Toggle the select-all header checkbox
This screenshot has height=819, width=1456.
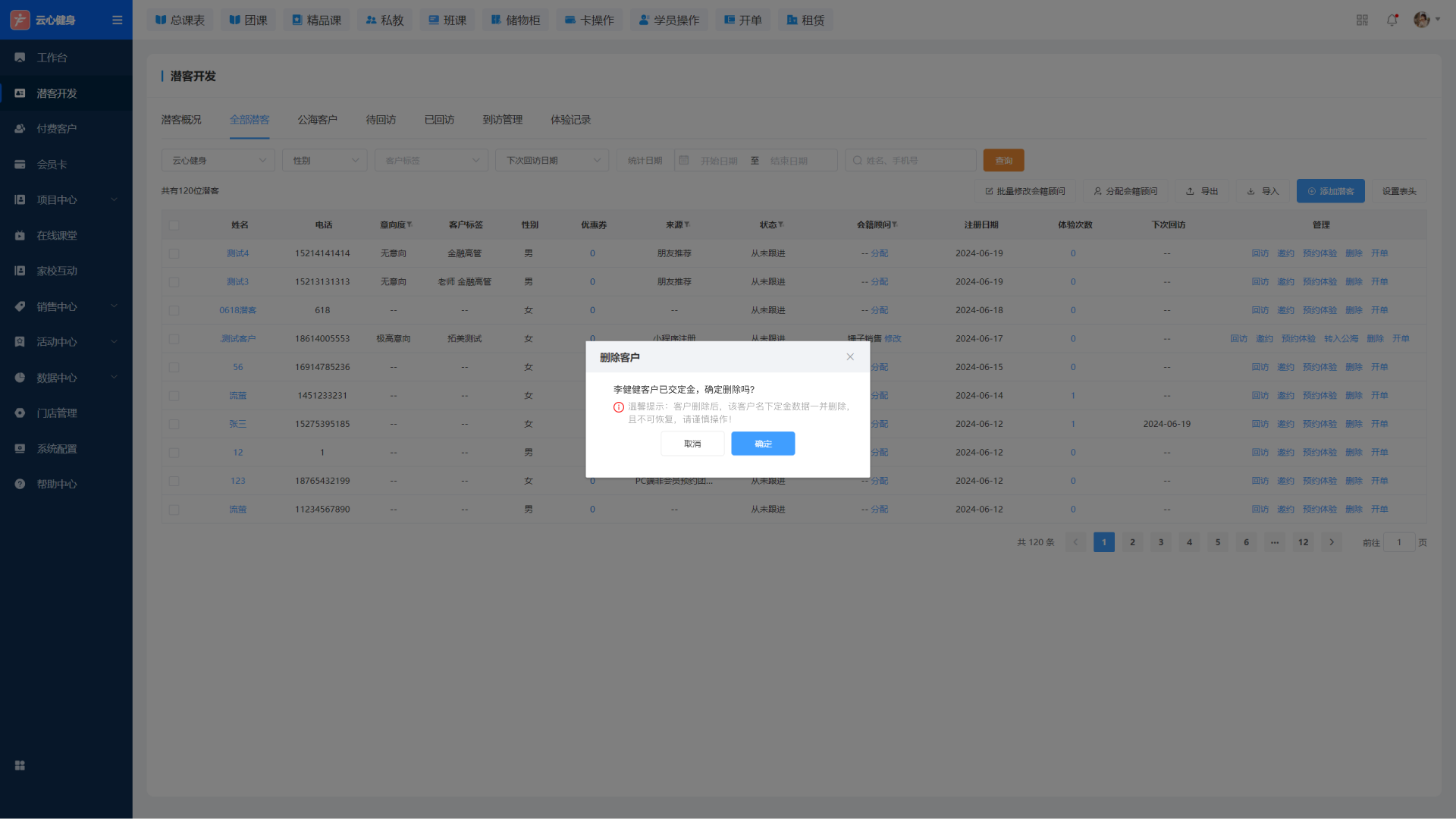pos(174,225)
